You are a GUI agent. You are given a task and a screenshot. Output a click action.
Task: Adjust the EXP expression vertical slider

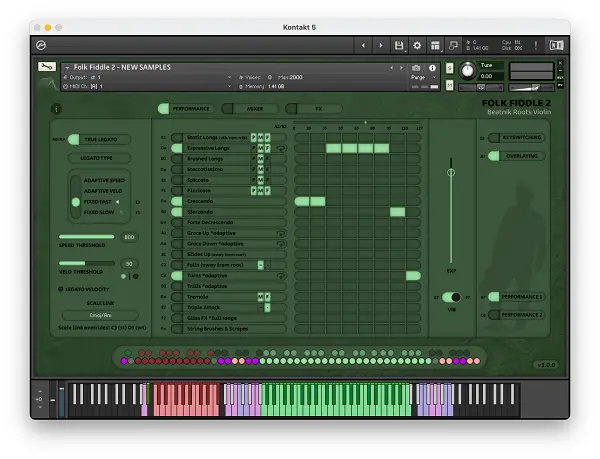451,210
